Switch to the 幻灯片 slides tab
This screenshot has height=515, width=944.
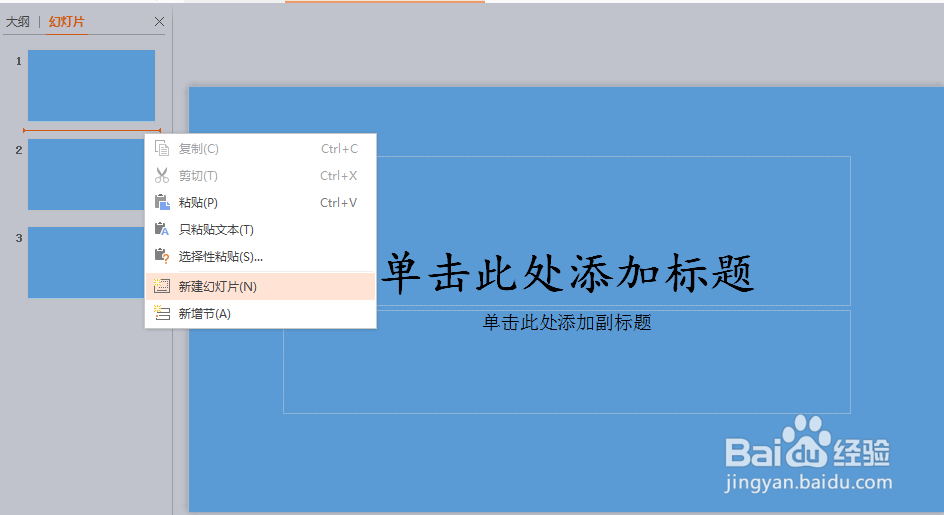(67, 22)
